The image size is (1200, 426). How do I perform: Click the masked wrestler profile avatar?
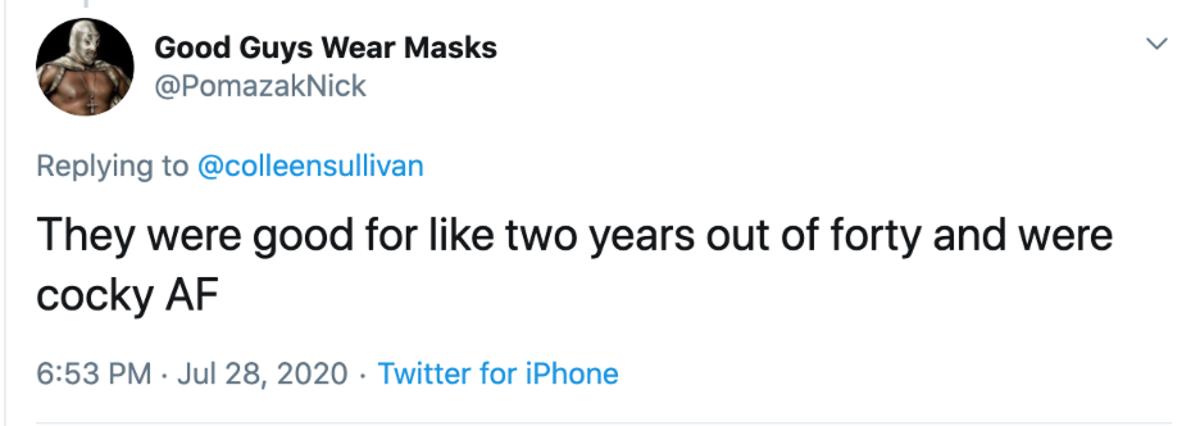(85, 68)
